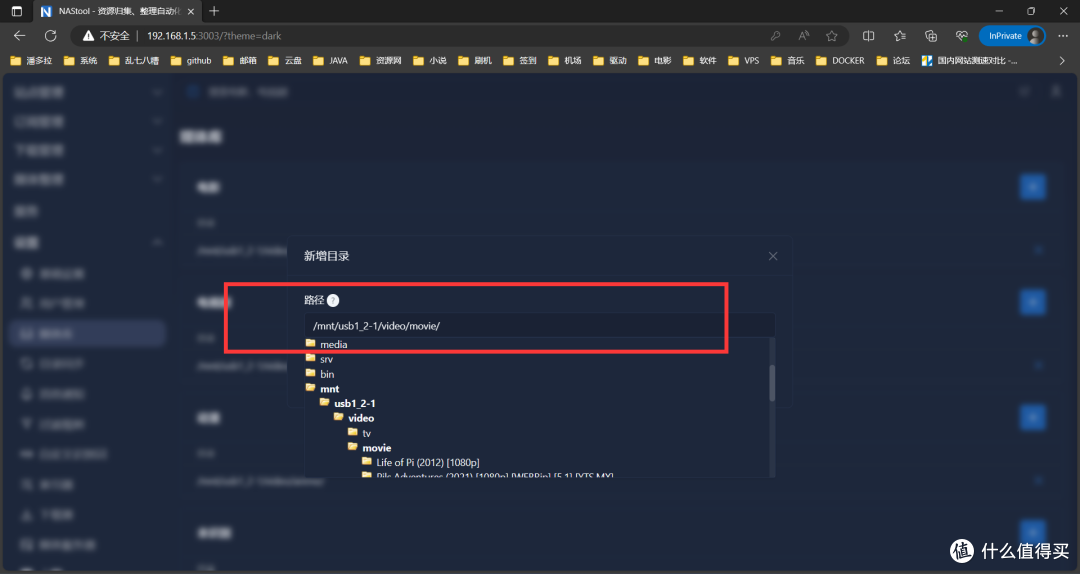Reload the current page

(50, 36)
